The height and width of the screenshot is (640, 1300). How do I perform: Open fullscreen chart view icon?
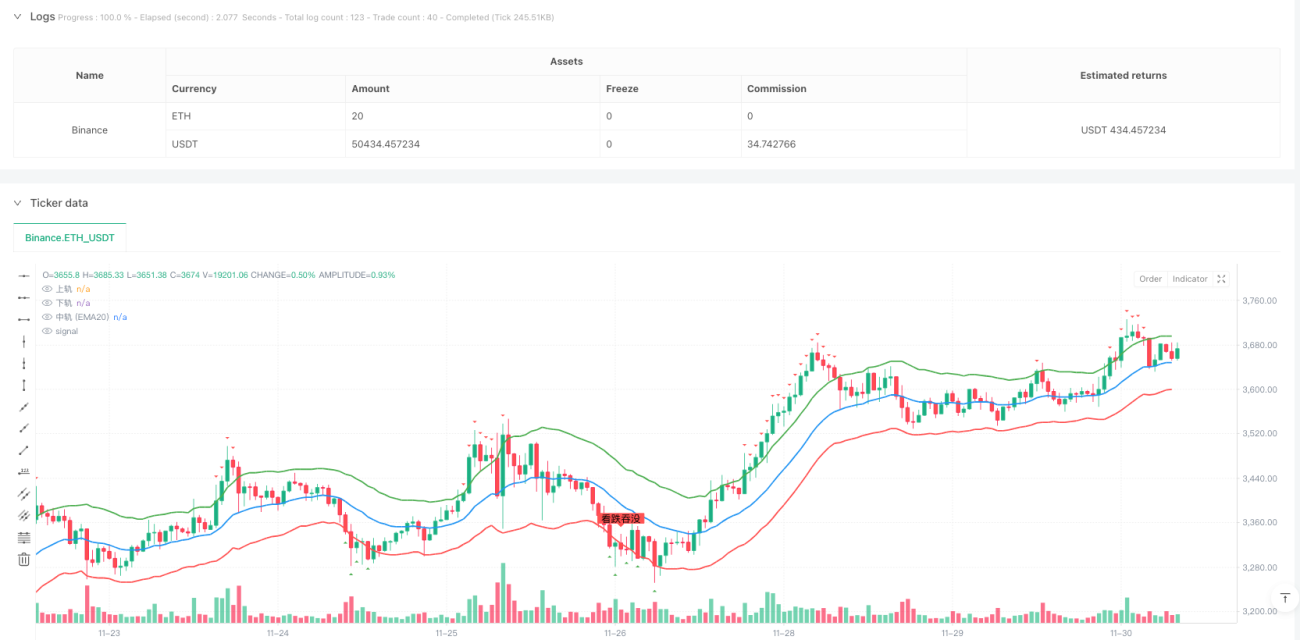point(1221,279)
